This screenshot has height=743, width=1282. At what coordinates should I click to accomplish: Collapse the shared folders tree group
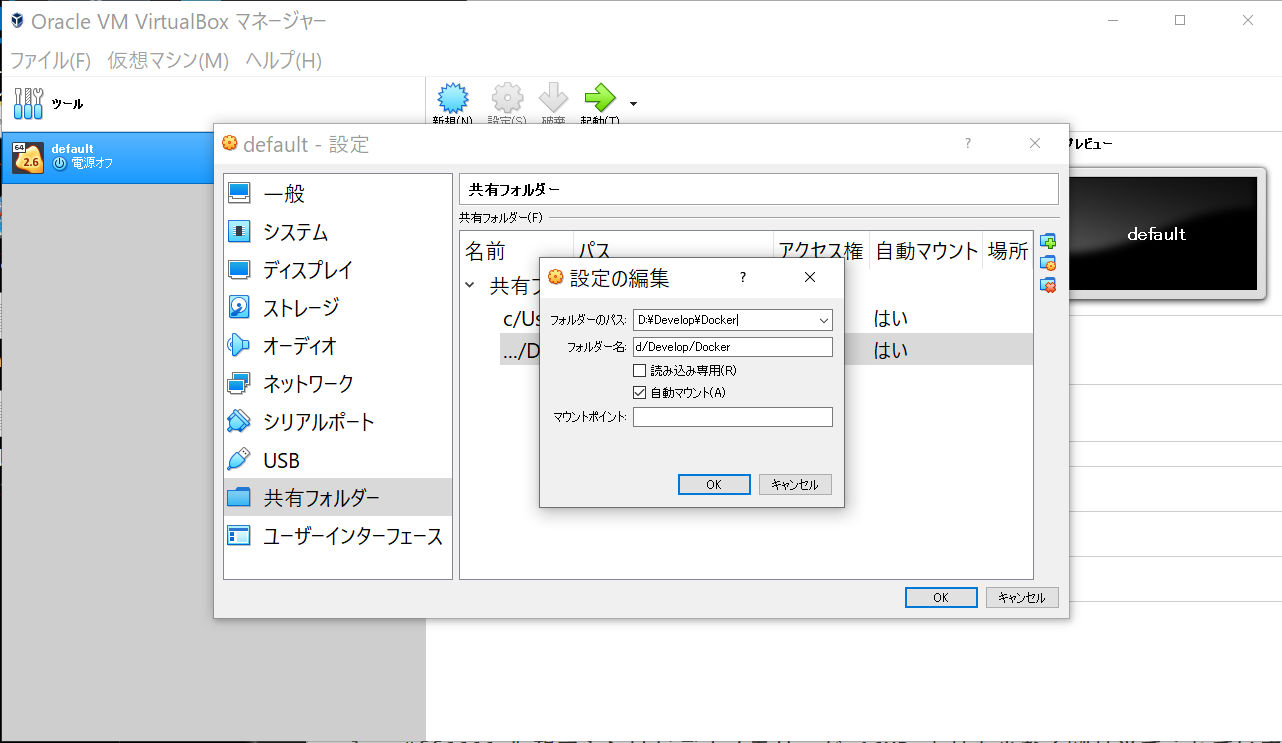pyautogui.click(x=470, y=285)
